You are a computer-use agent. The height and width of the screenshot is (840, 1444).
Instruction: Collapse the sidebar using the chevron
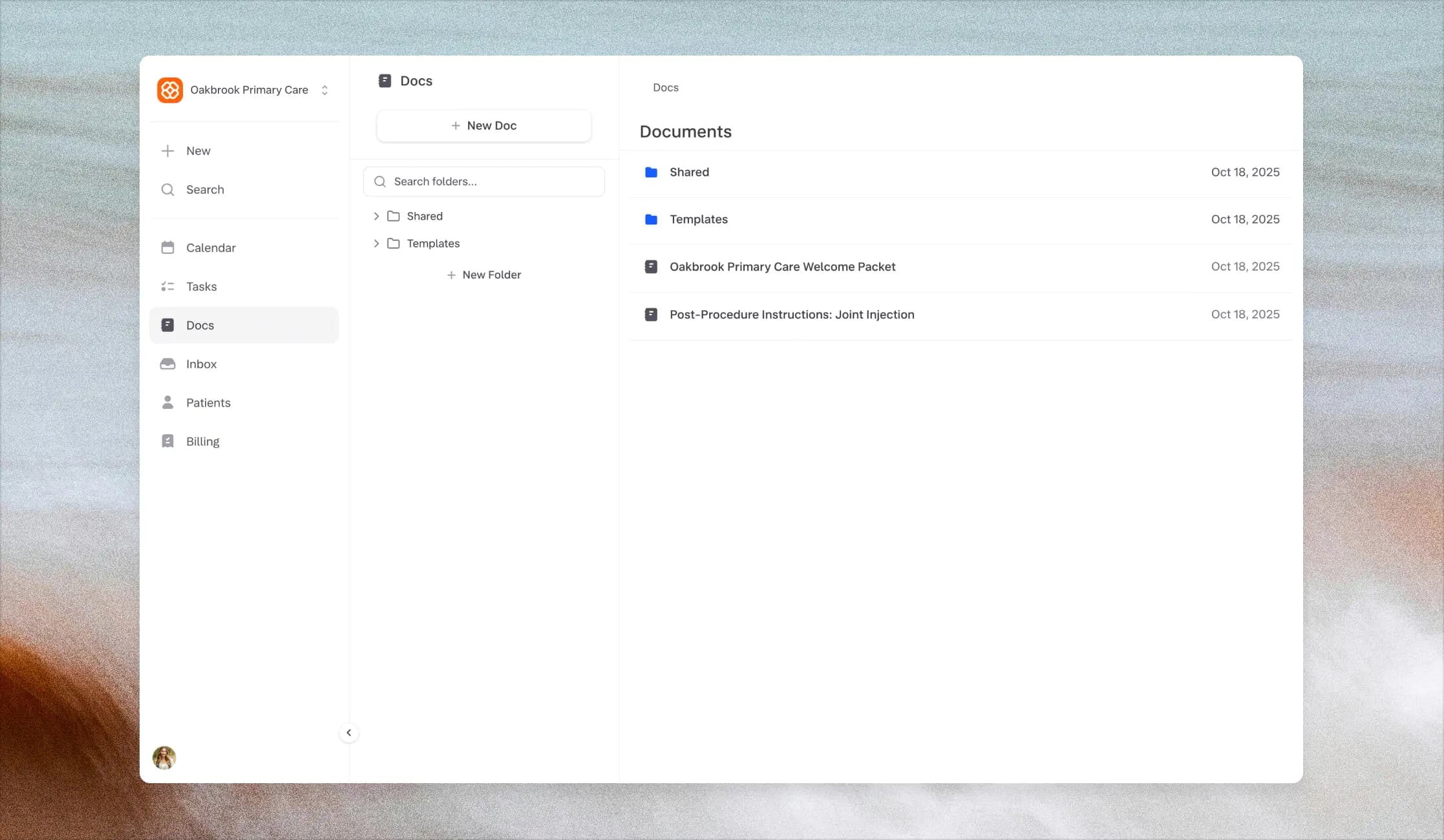(349, 732)
